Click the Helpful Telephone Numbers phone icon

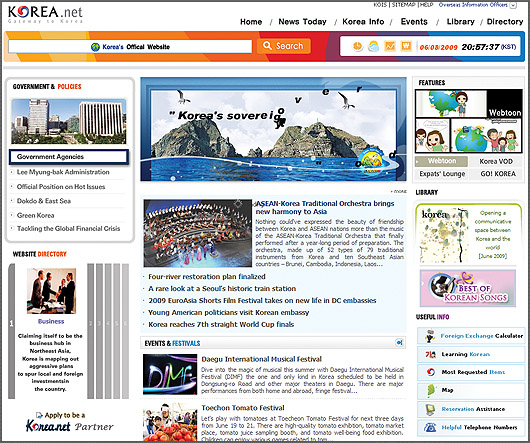click(430, 427)
